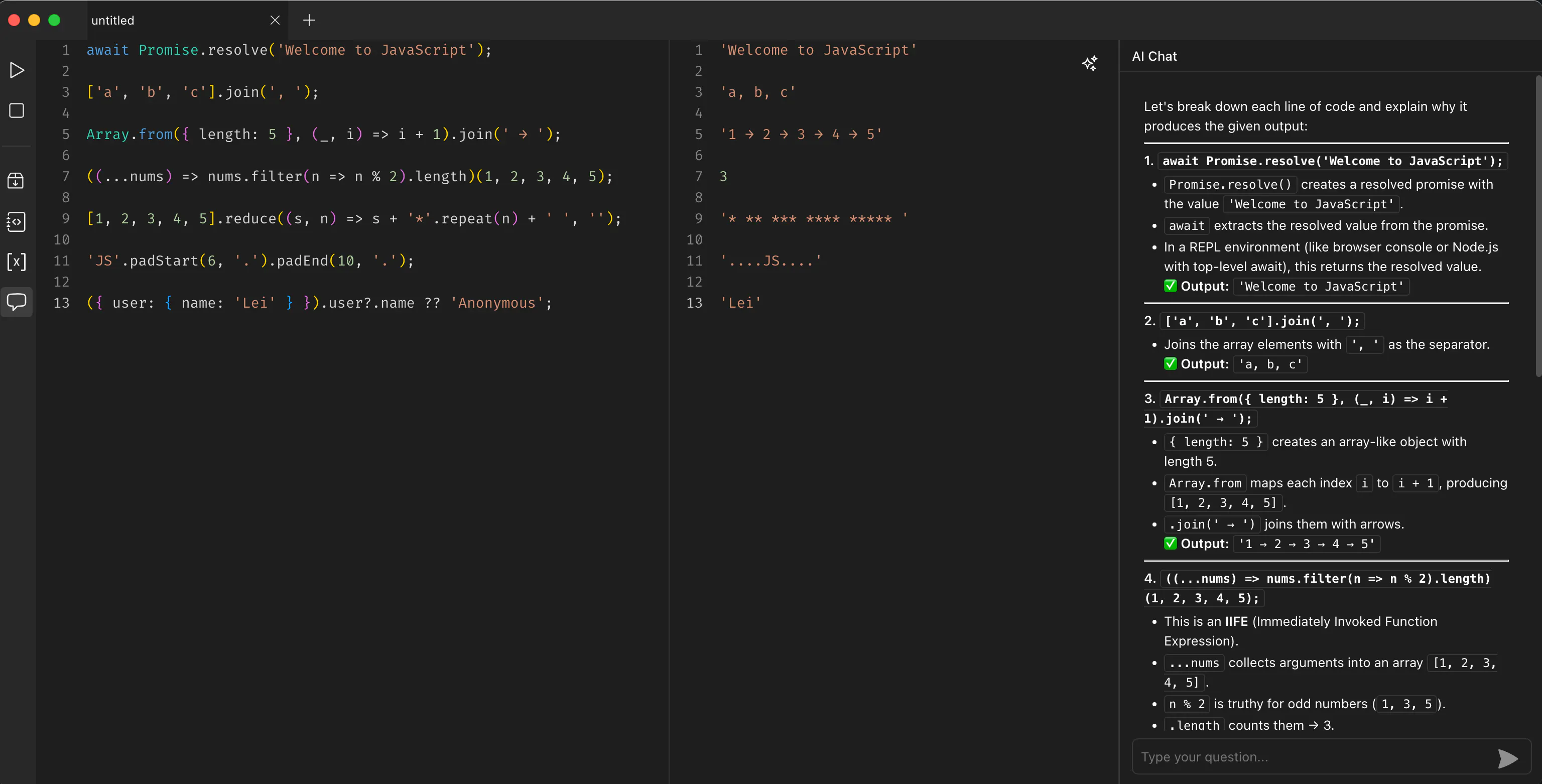Open the environment variables [x] icon
Image resolution: width=1542 pixels, height=784 pixels.
tap(16, 262)
